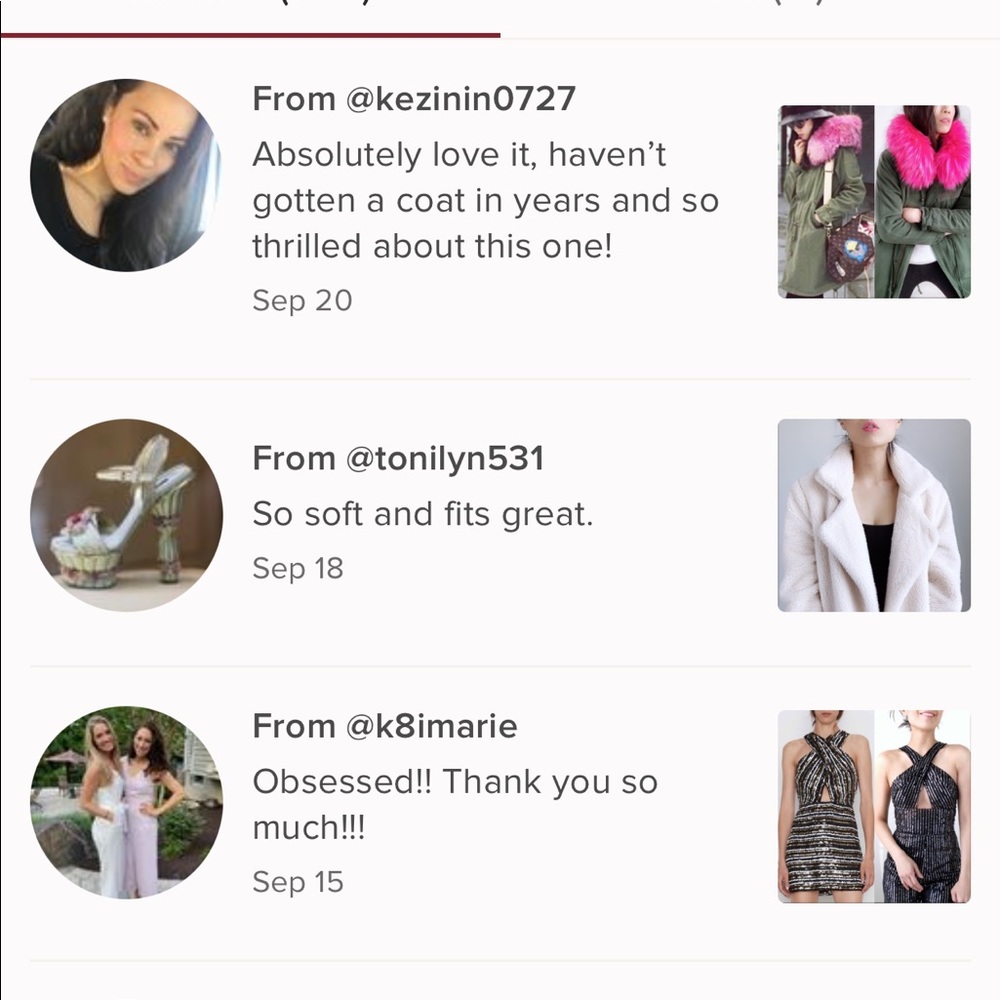Tap the high-heel shoe avatar of tonilyn531
This screenshot has width=1000, height=1000.
(x=126, y=515)
